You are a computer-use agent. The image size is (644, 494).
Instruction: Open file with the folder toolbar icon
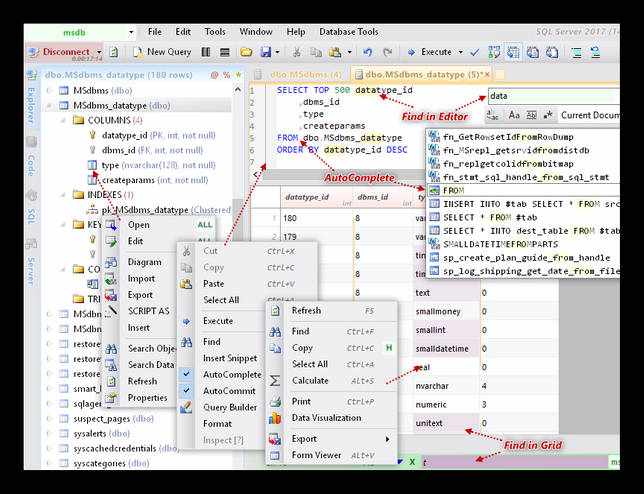pos(246,52)
